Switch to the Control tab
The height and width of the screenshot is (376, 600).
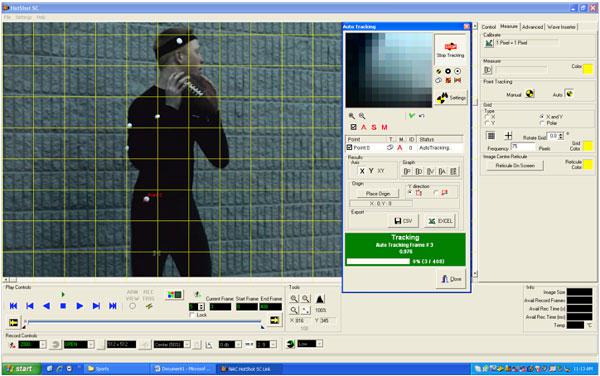click(x=489, y=27)
